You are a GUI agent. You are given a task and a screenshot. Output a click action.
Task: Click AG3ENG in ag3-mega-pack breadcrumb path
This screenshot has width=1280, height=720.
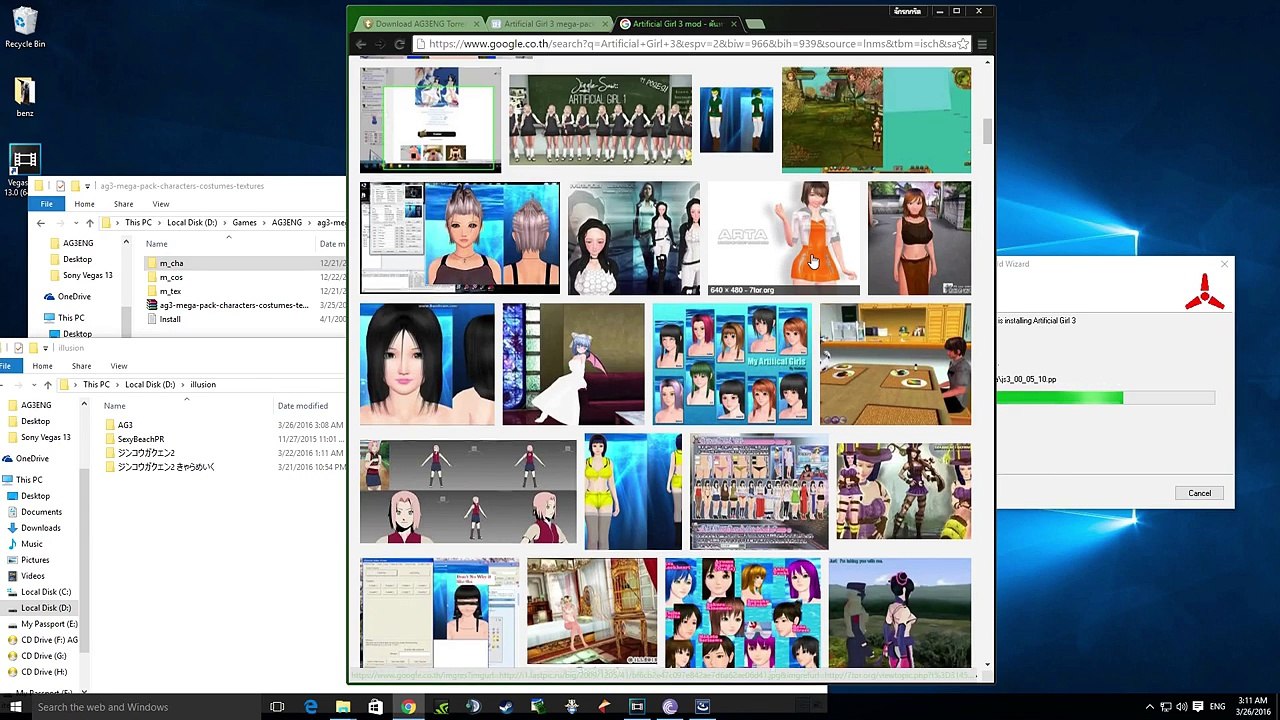pos(287,223)
